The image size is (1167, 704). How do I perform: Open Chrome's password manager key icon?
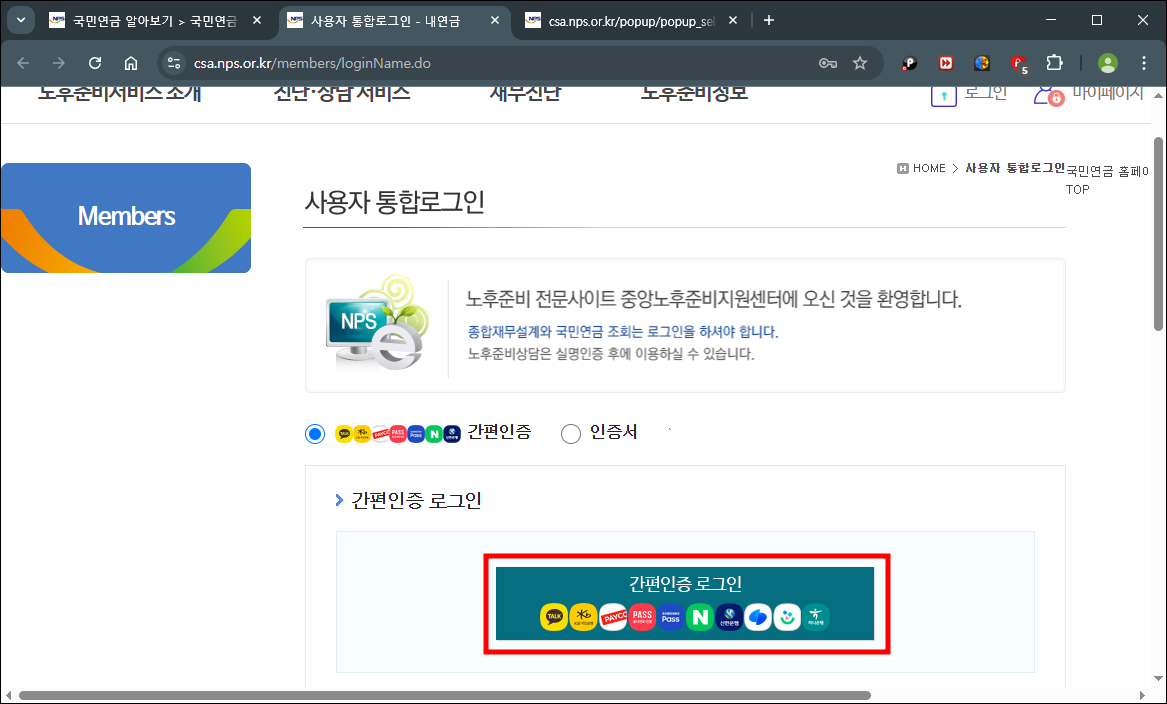click(827, 62)
